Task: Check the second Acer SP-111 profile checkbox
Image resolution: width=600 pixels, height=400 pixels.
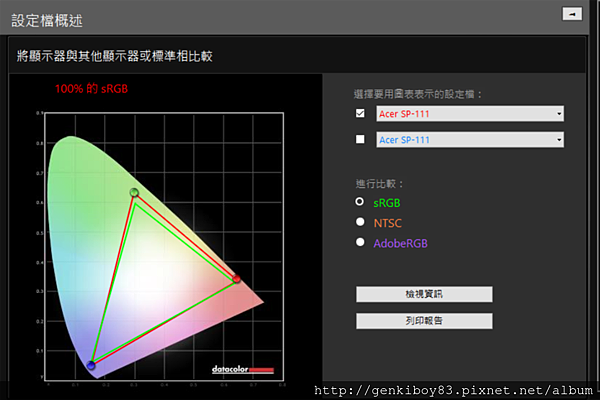Action: [360, 139]
